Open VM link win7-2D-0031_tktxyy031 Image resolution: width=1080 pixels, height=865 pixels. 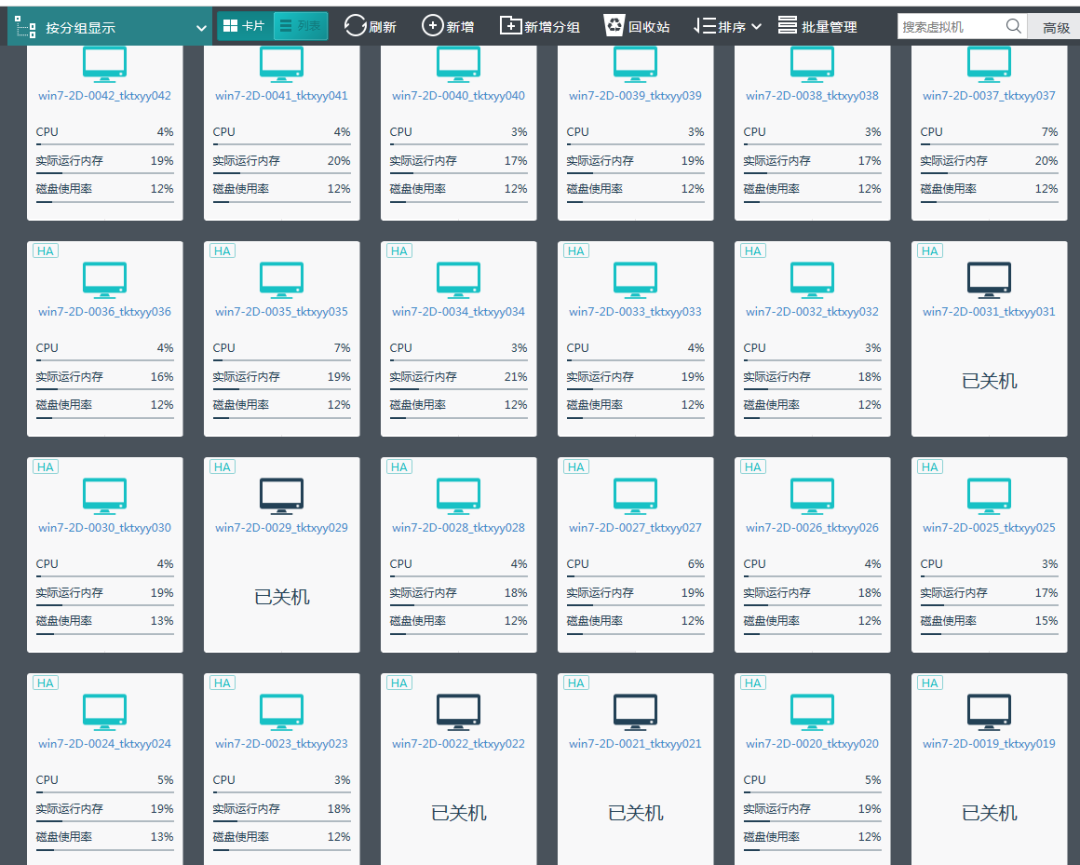(x=989, y=312)
